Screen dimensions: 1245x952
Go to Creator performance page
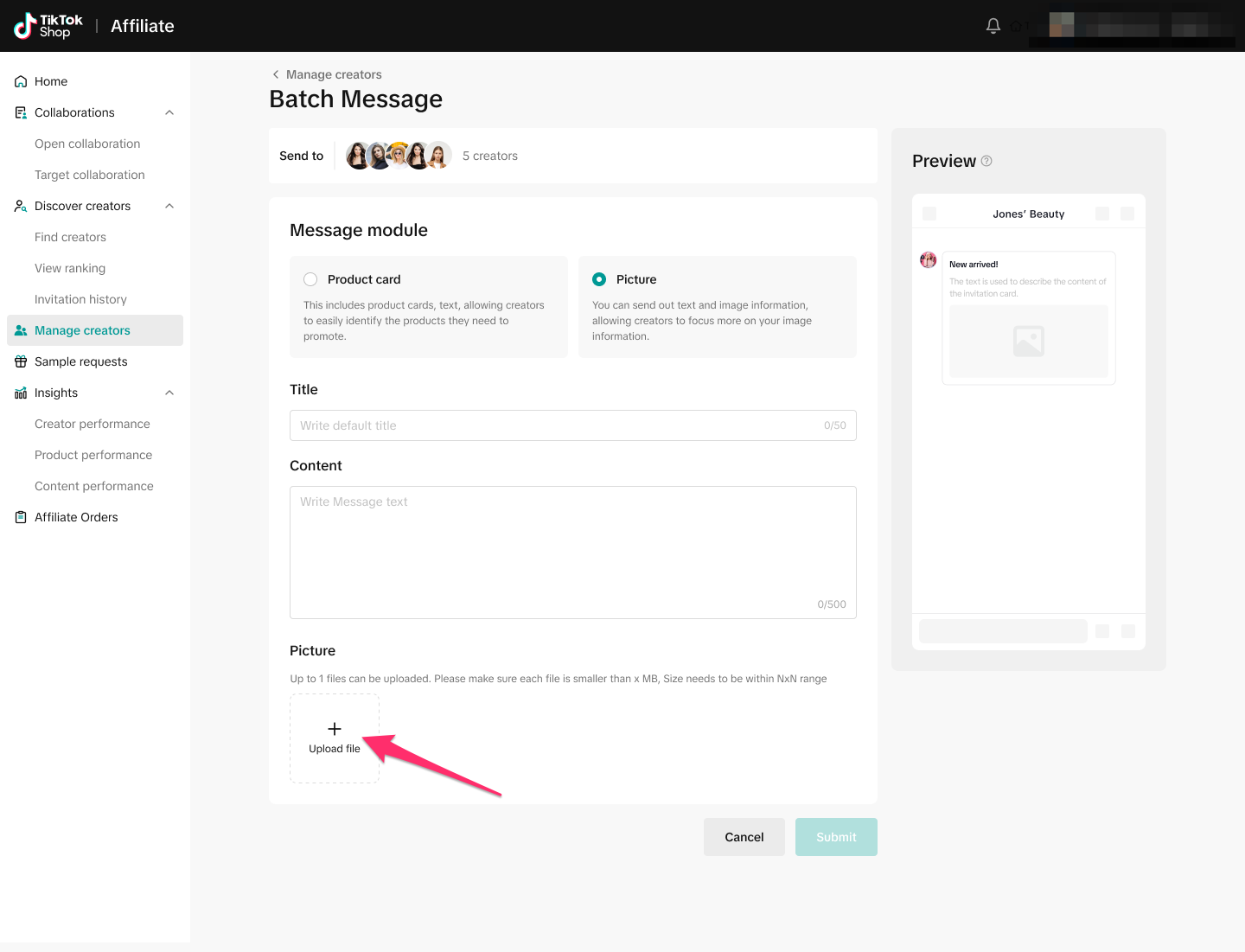(93, 424)
